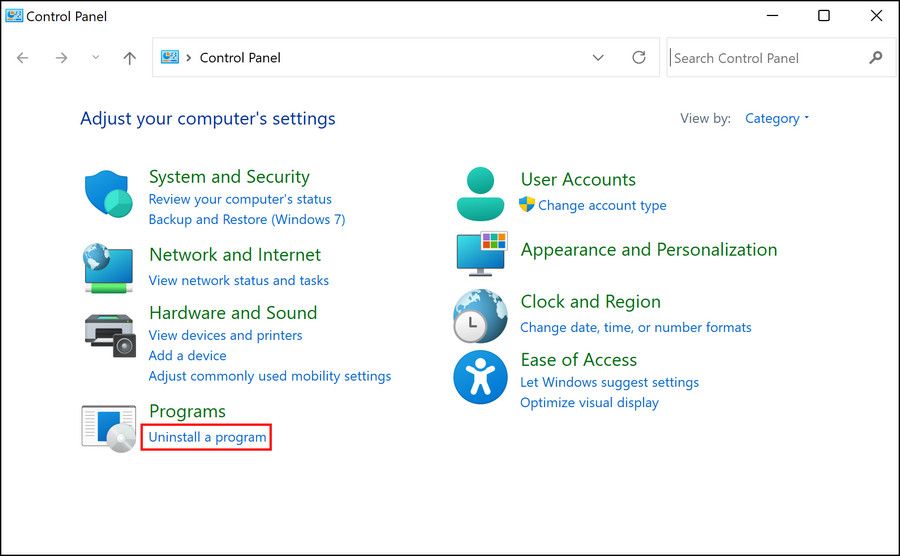Click the Refresh button in address bar
The width and height of the screenshot is (900, 556).
pyautogui.click(x=639, y=58)
